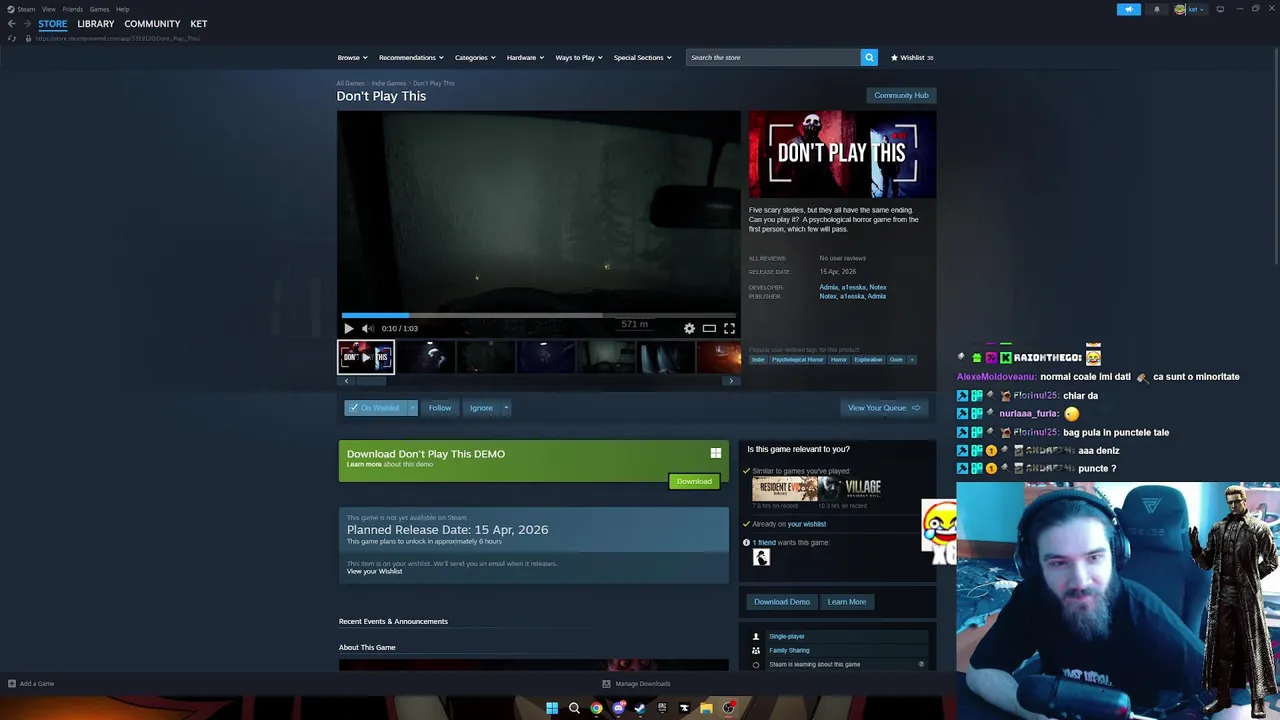This screenshot has height=720, width=1280.
Task: Open Steam news megaphone button
Action: click(x=1128, y=9)
